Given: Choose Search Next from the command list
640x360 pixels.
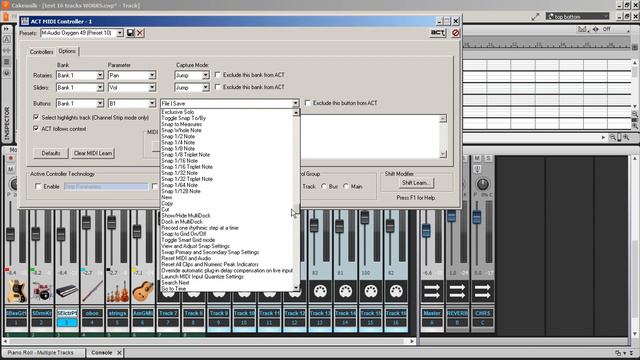Looking at the screenshot, I should (x=176, y=282).
